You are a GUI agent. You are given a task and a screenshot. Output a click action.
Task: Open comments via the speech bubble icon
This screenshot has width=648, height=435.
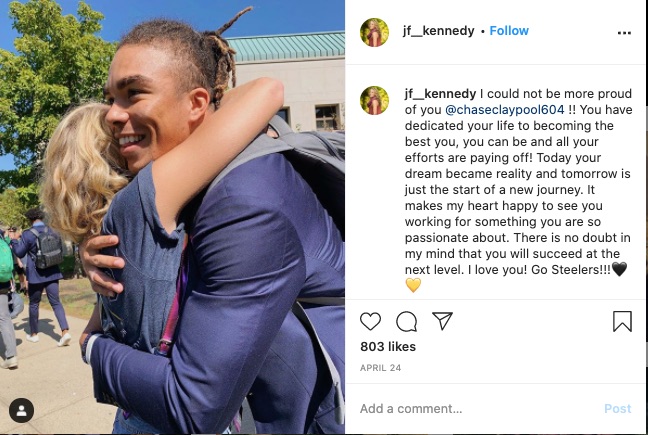click(406, 321)
